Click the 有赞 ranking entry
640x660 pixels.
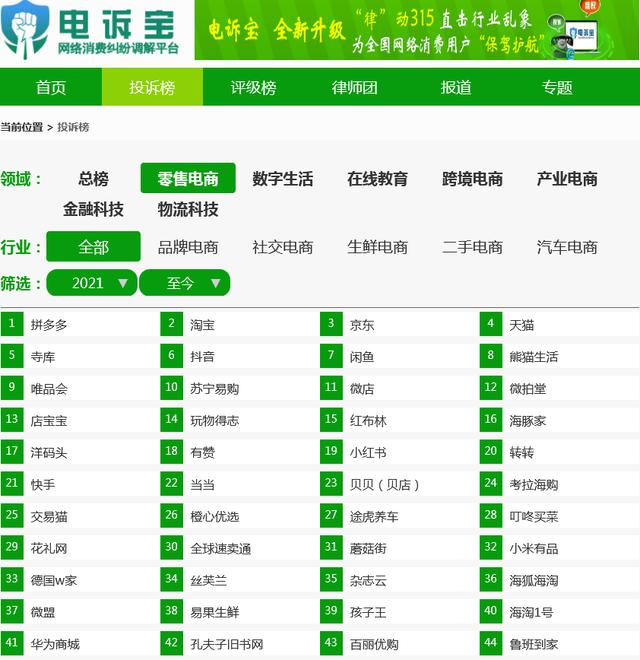202,452
